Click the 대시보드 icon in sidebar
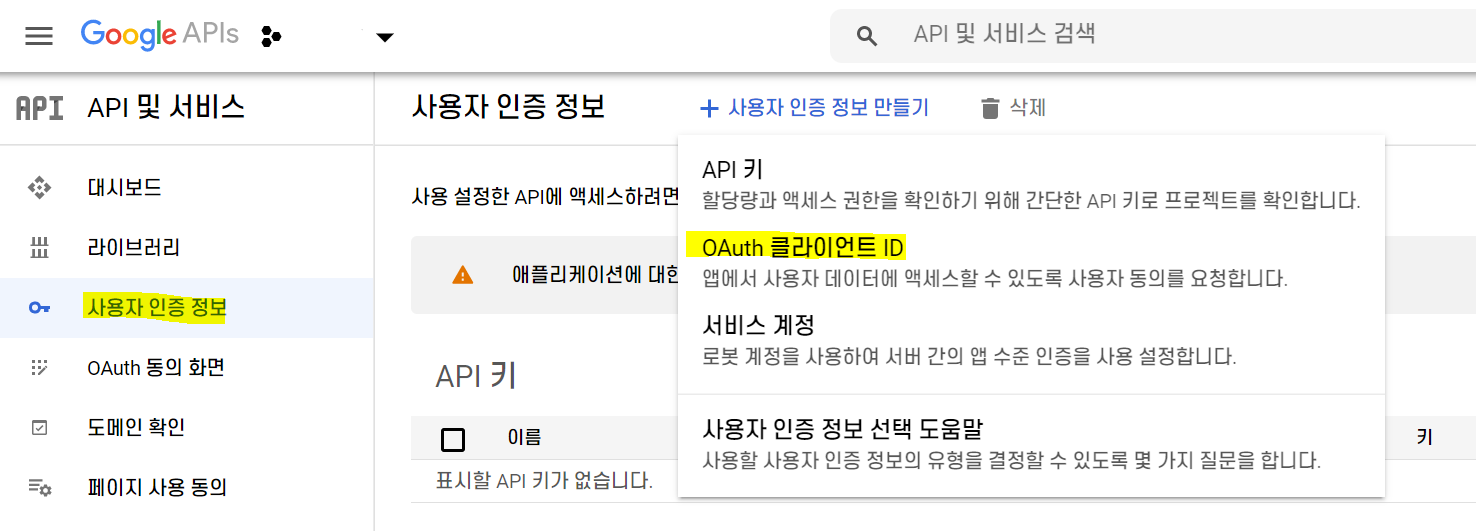The width and height of the screenshot is (1476, 531). pyautogui.click(x=39, y=187)
